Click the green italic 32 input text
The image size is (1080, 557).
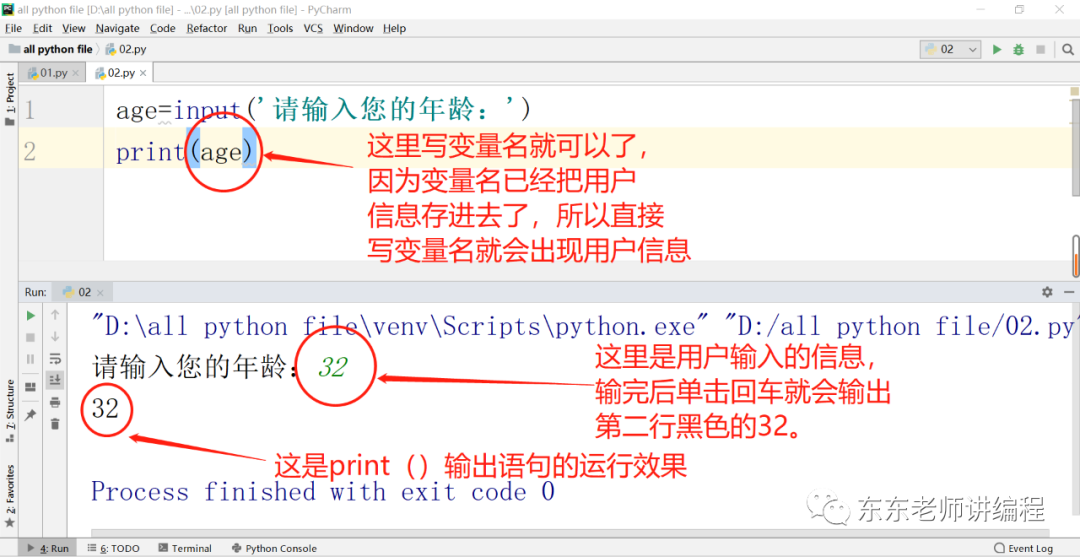(332, 368)
